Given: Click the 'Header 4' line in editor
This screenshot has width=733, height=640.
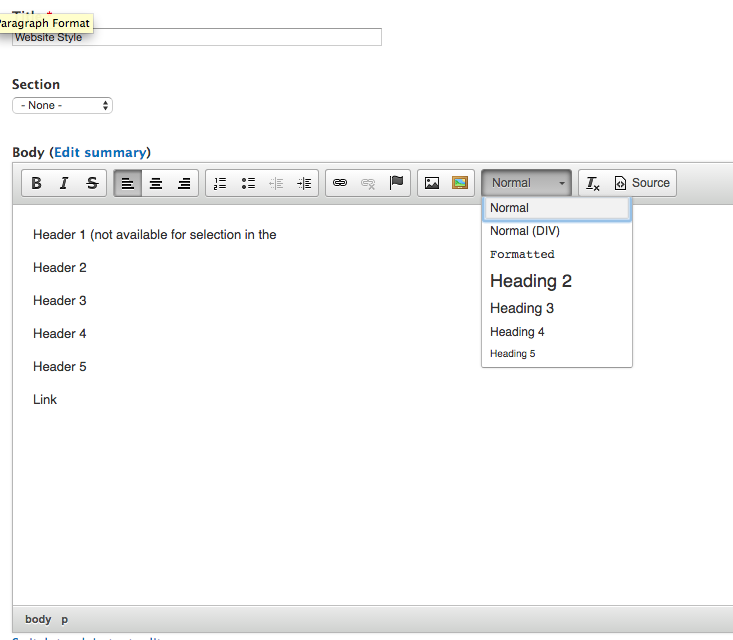Looking at the screenshot, I should point(60,334).
